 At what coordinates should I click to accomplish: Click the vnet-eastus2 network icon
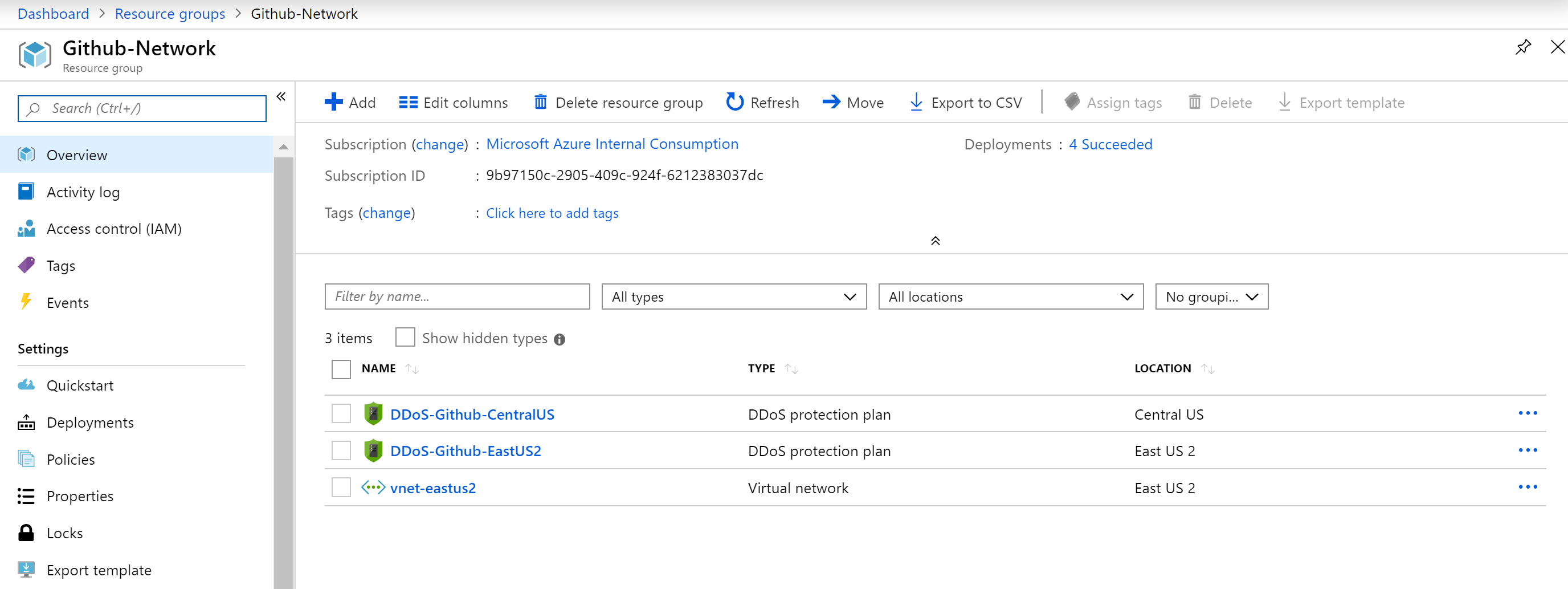coord(373,488)
